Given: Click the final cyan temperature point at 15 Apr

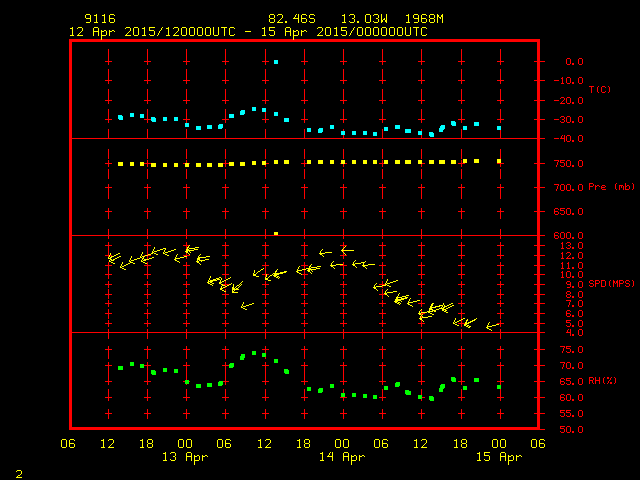Looking at the screenshot, I should pos(499,128).
